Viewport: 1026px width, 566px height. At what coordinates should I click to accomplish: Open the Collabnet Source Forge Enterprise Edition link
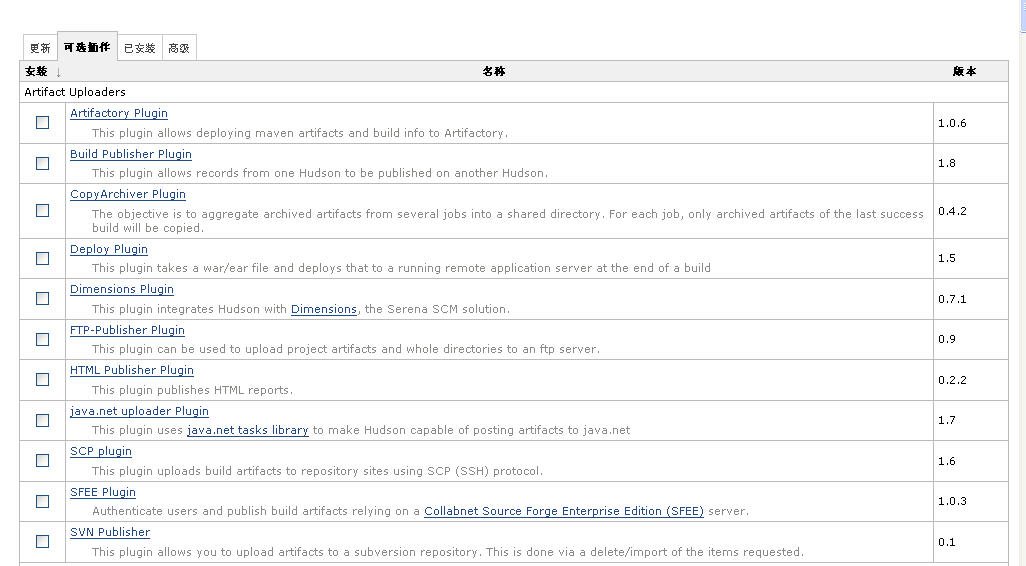click(x=564, y=511)
